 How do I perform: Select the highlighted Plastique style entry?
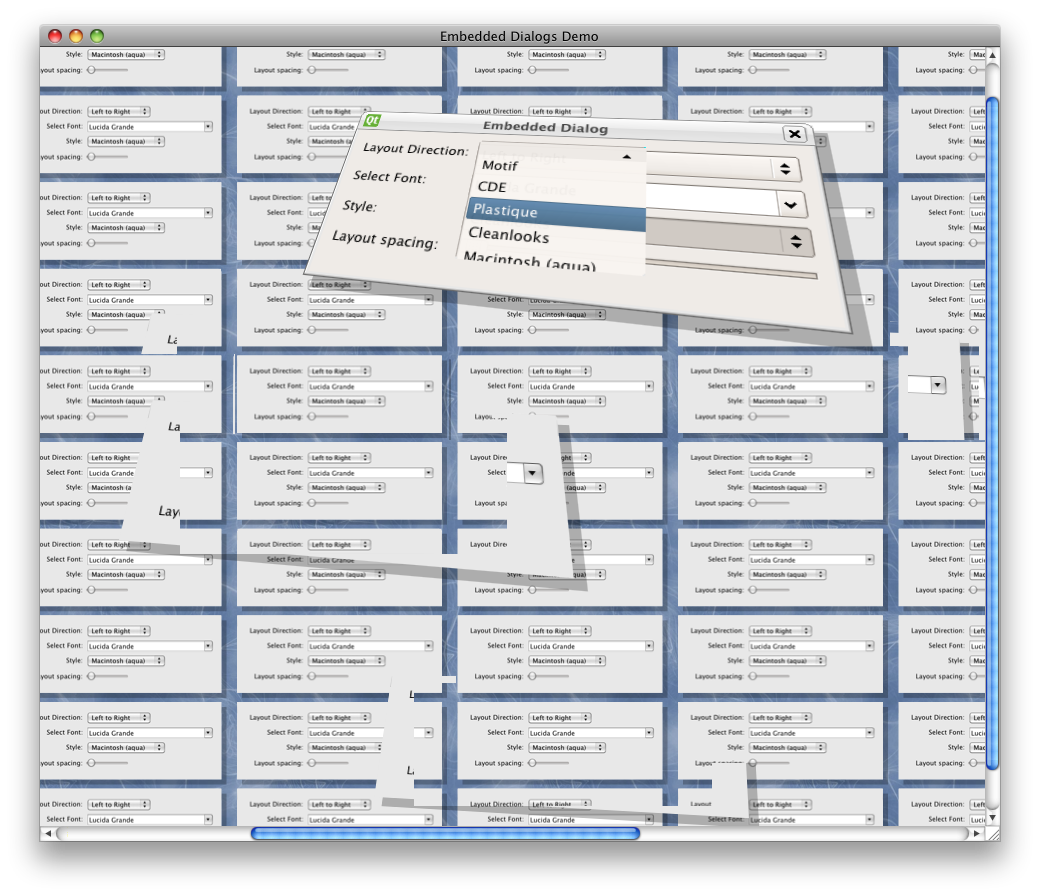[x=556, y=214]
